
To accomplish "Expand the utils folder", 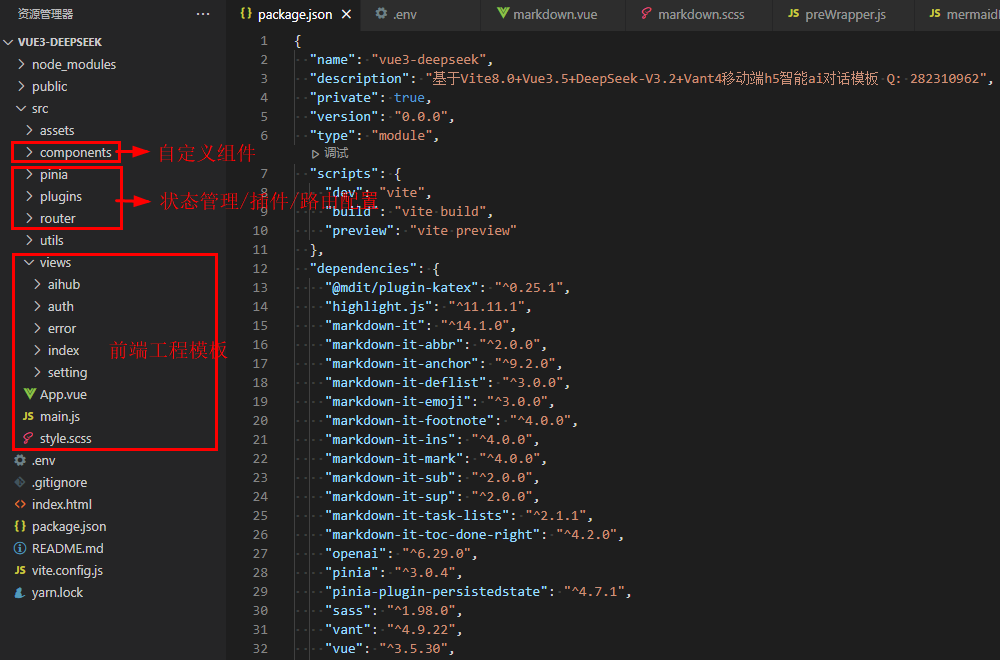I will pos(29,240).
